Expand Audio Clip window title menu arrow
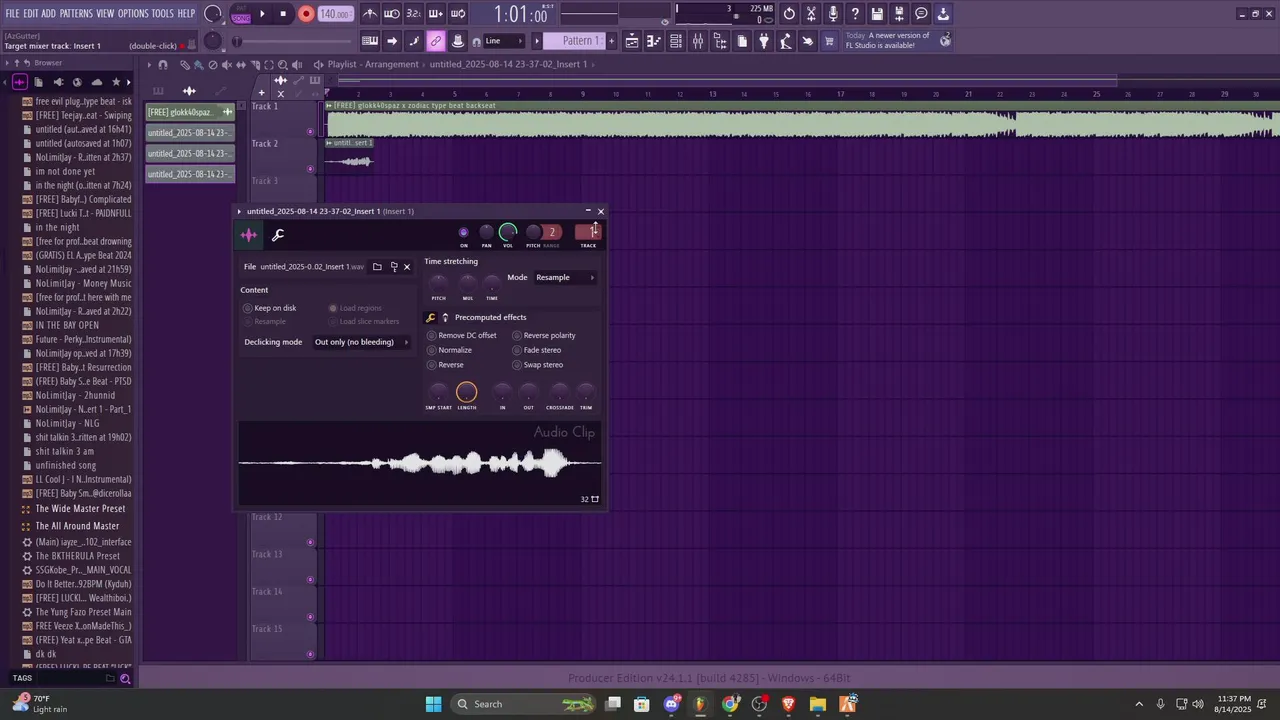The height and width of the screenshot is (720, 1280). pyautogui.click(x=239, y=211)
